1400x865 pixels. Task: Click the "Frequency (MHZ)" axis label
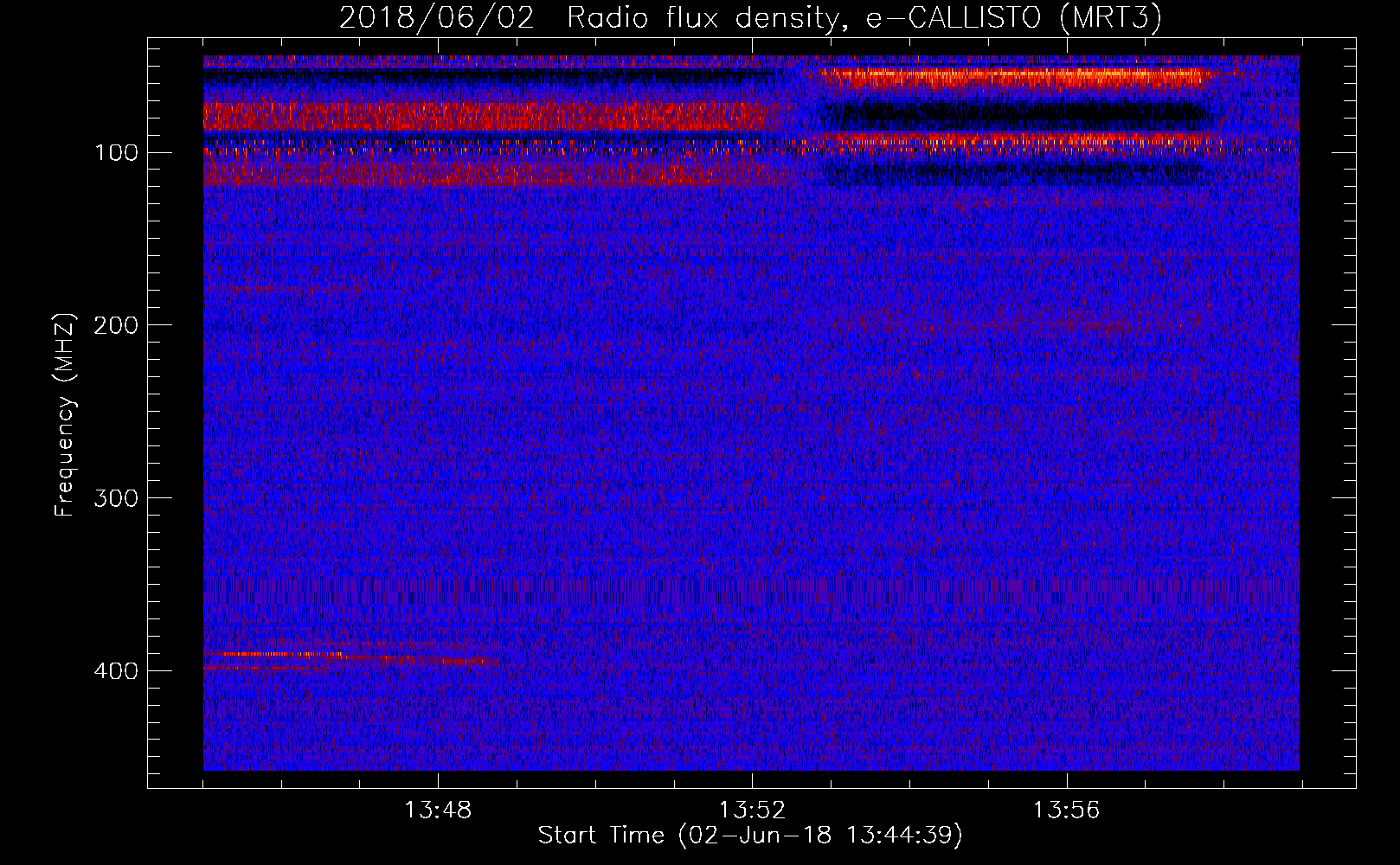click(x=65, y=414)
